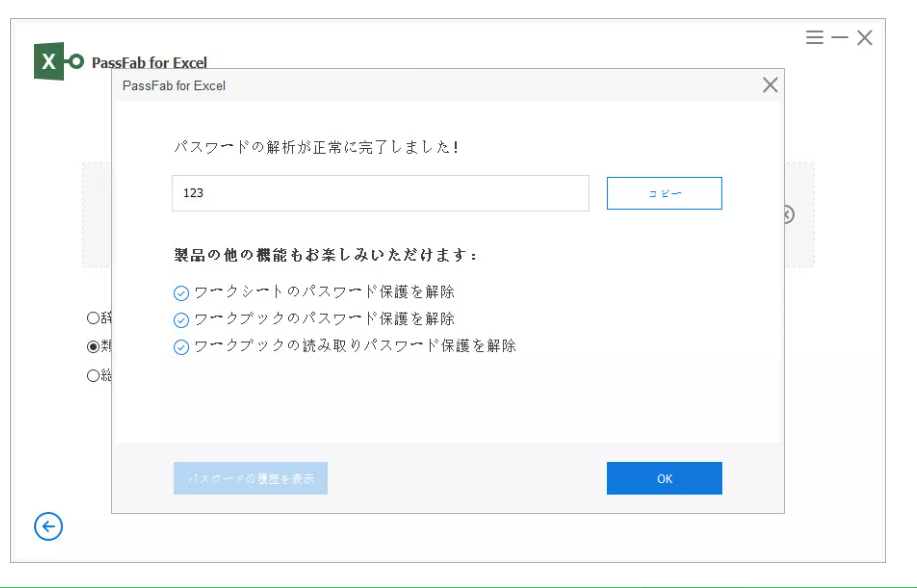Click the message パスワードの解析が正常に完了しました!

[316, 146]
